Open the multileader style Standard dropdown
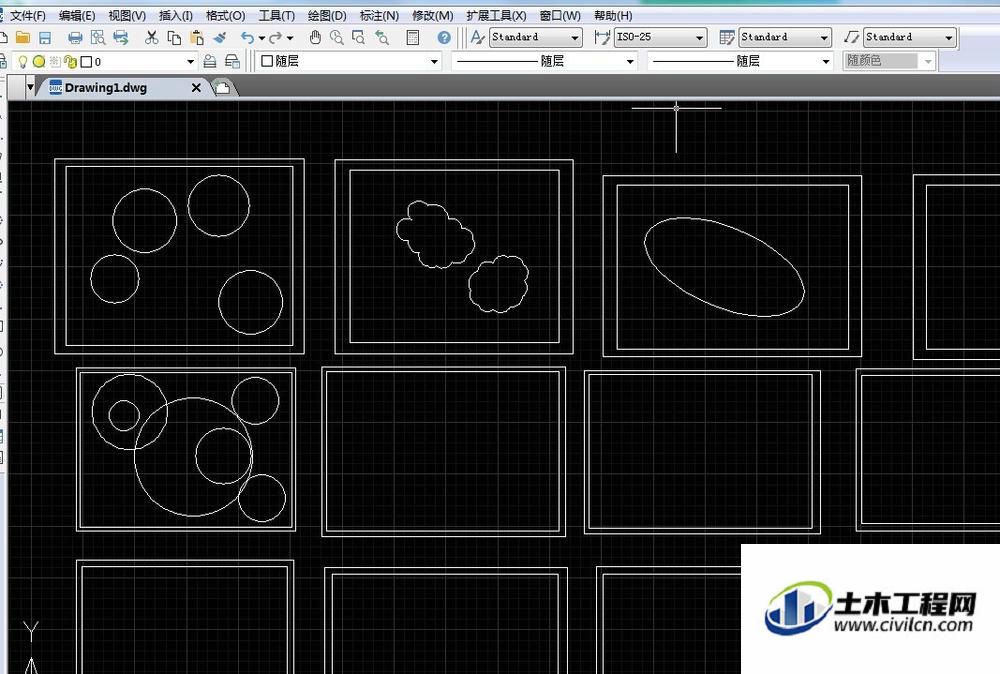The width and height of the screenshot is (1000, 674). 910,38
